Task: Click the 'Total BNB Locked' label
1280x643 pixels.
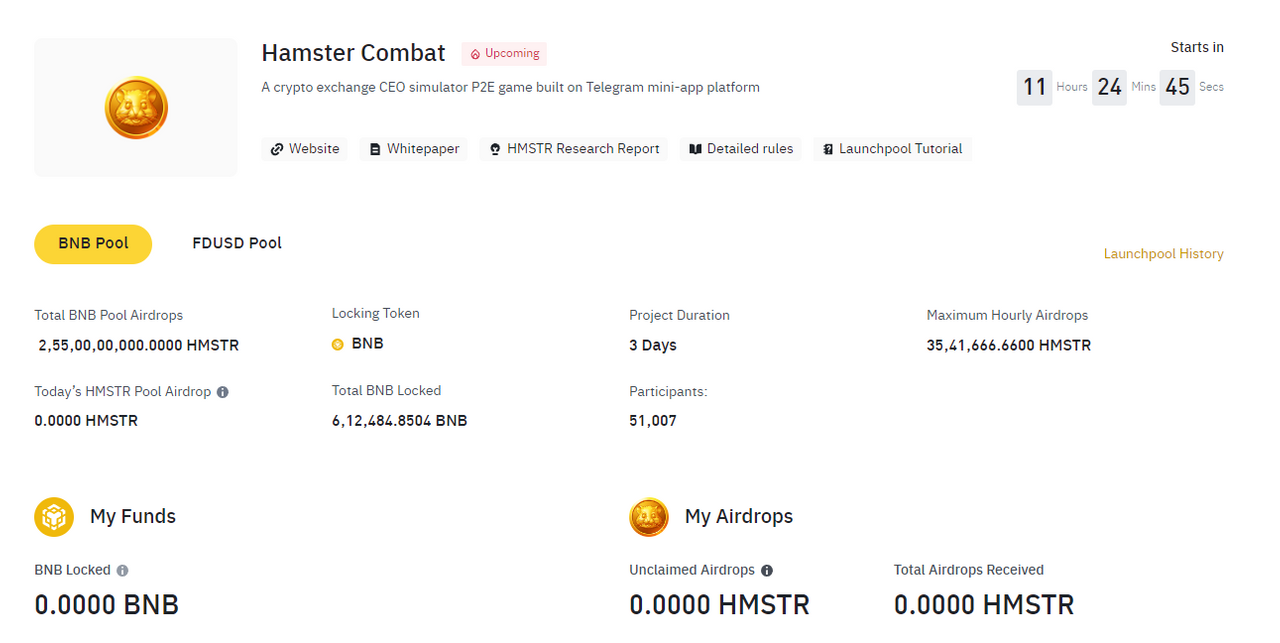Action: [386, 391]
